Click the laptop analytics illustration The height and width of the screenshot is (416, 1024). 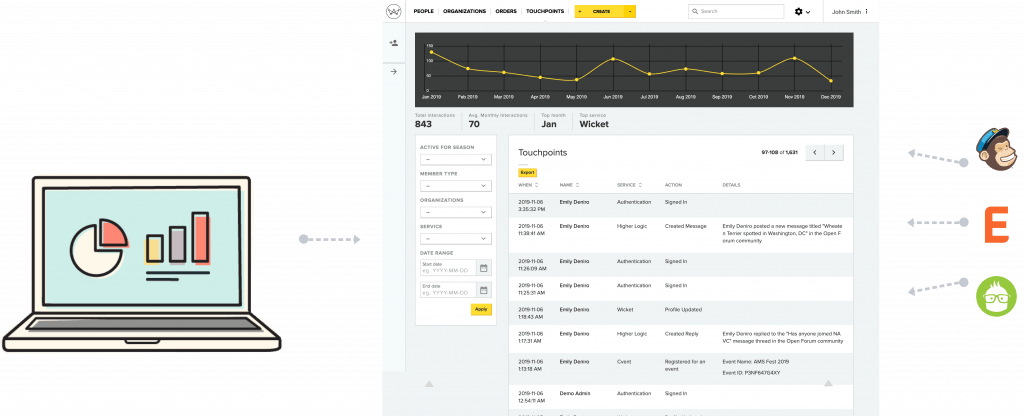click(142, 263)
